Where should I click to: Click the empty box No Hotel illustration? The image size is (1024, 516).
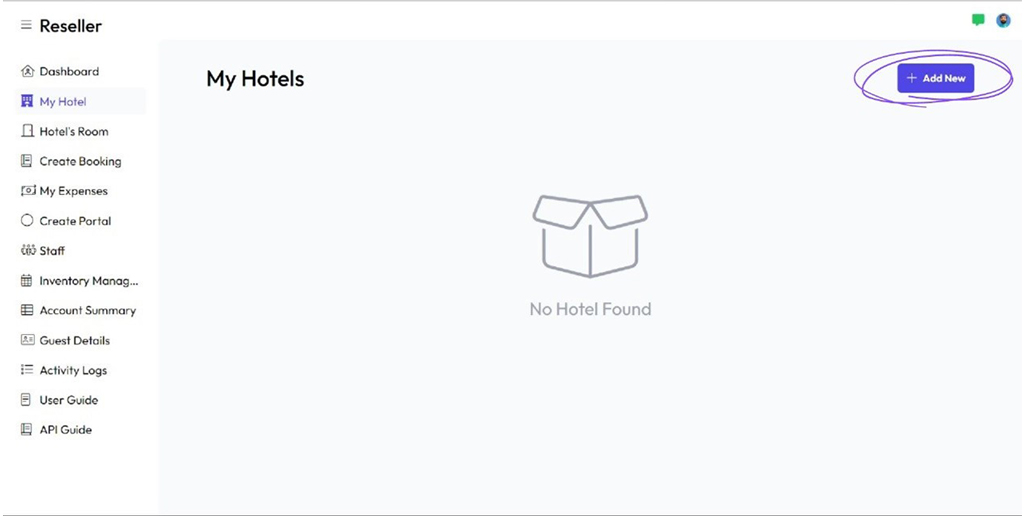[590, 234]
